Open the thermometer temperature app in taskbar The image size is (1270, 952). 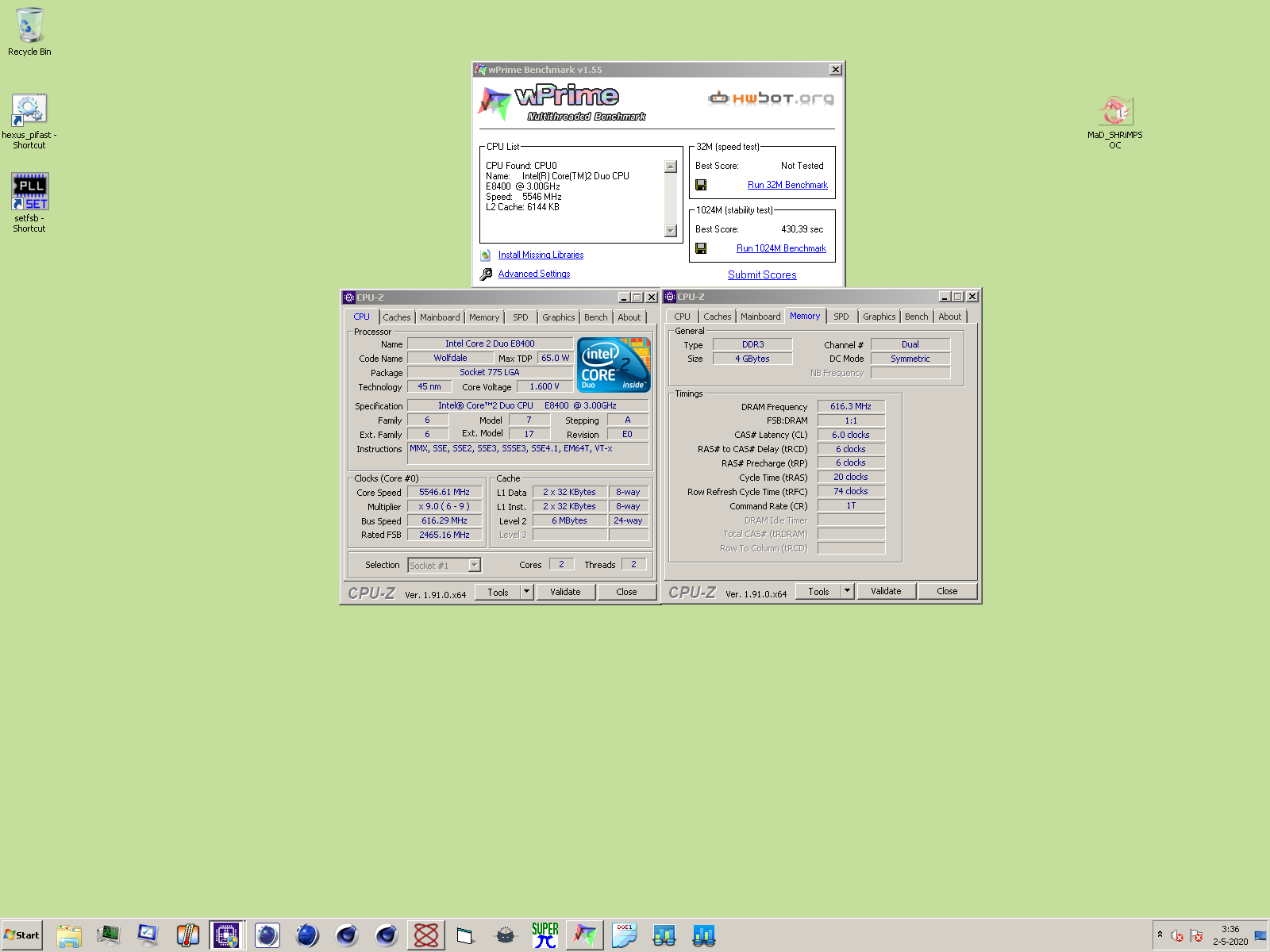coord(187,935)
